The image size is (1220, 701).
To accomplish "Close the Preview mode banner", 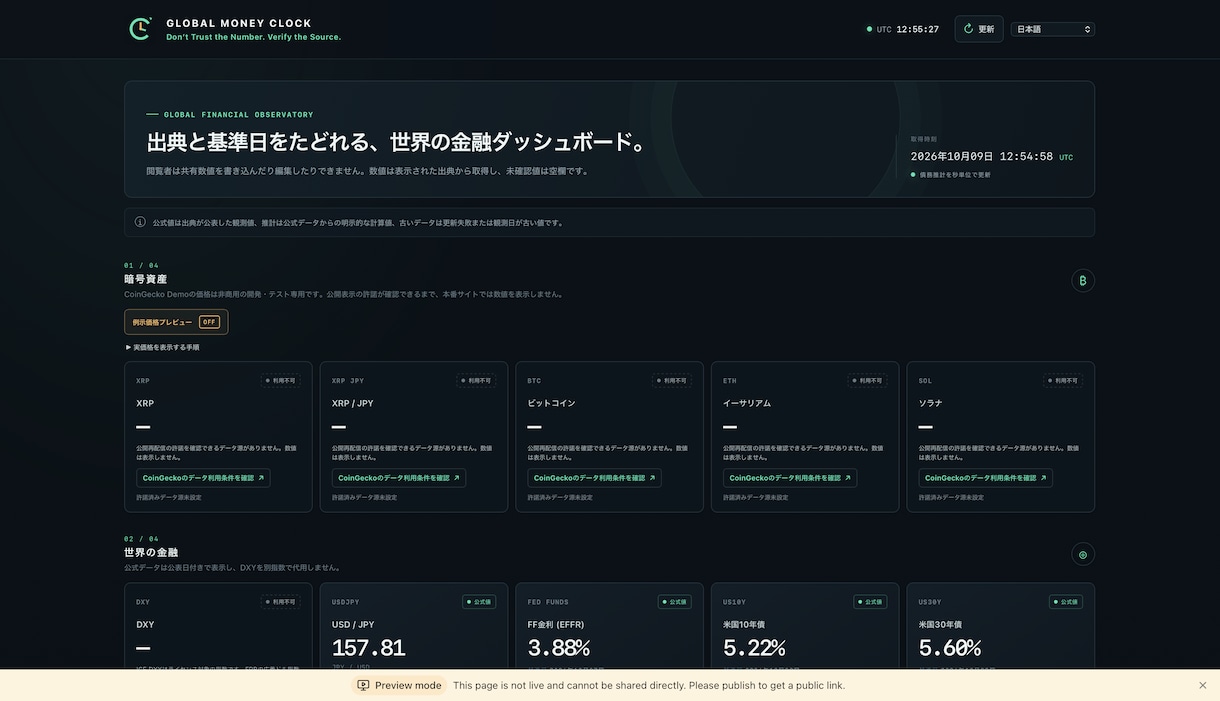I will [1202, 685].
